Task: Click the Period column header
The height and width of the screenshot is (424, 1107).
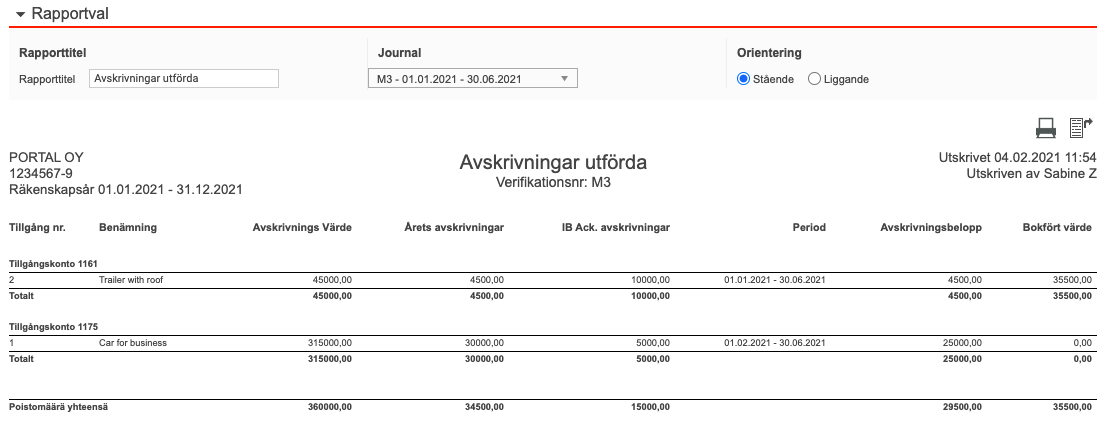Action: click(809, 227)
